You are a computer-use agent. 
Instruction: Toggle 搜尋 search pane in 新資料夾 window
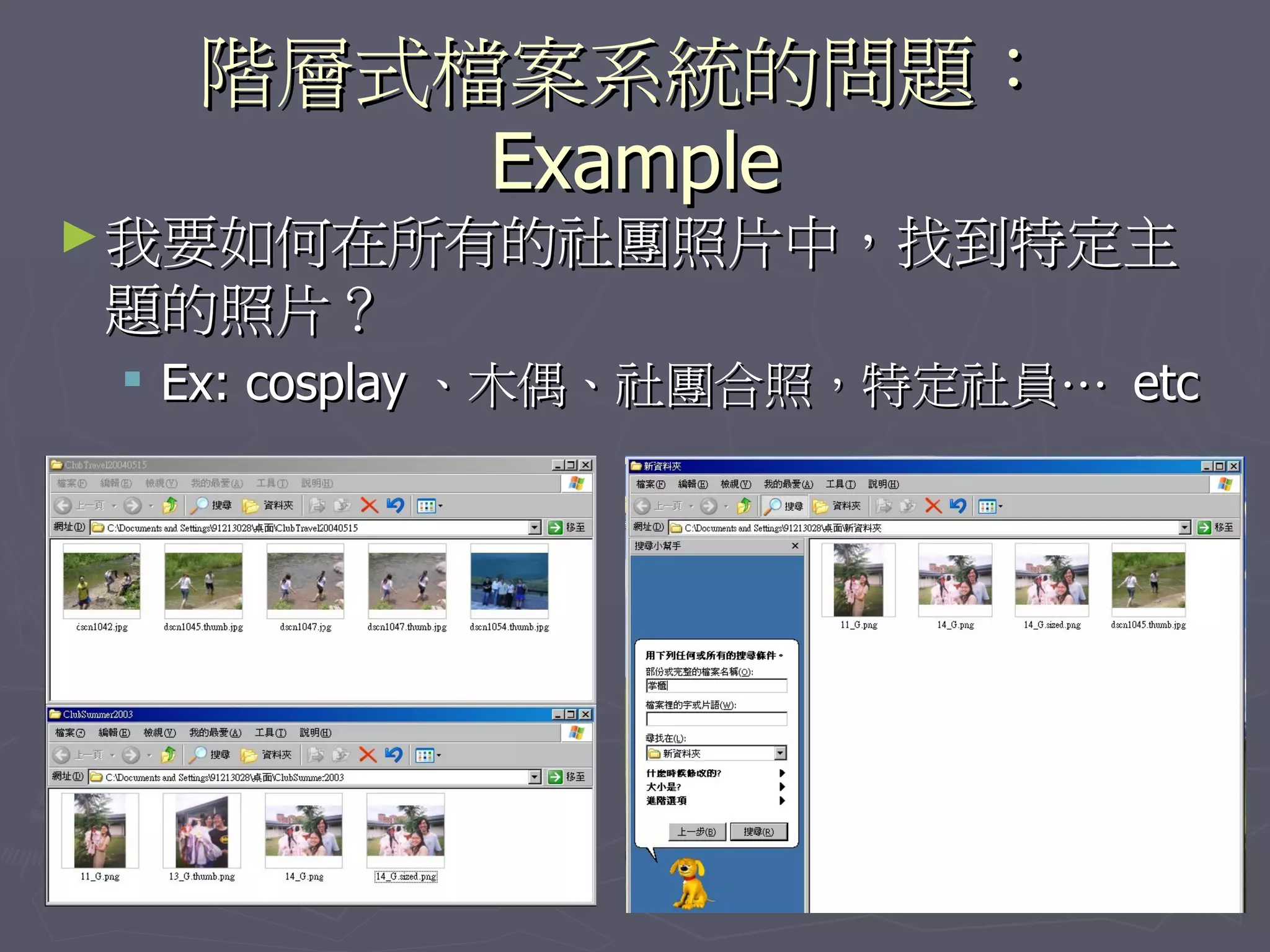(784, 506)
